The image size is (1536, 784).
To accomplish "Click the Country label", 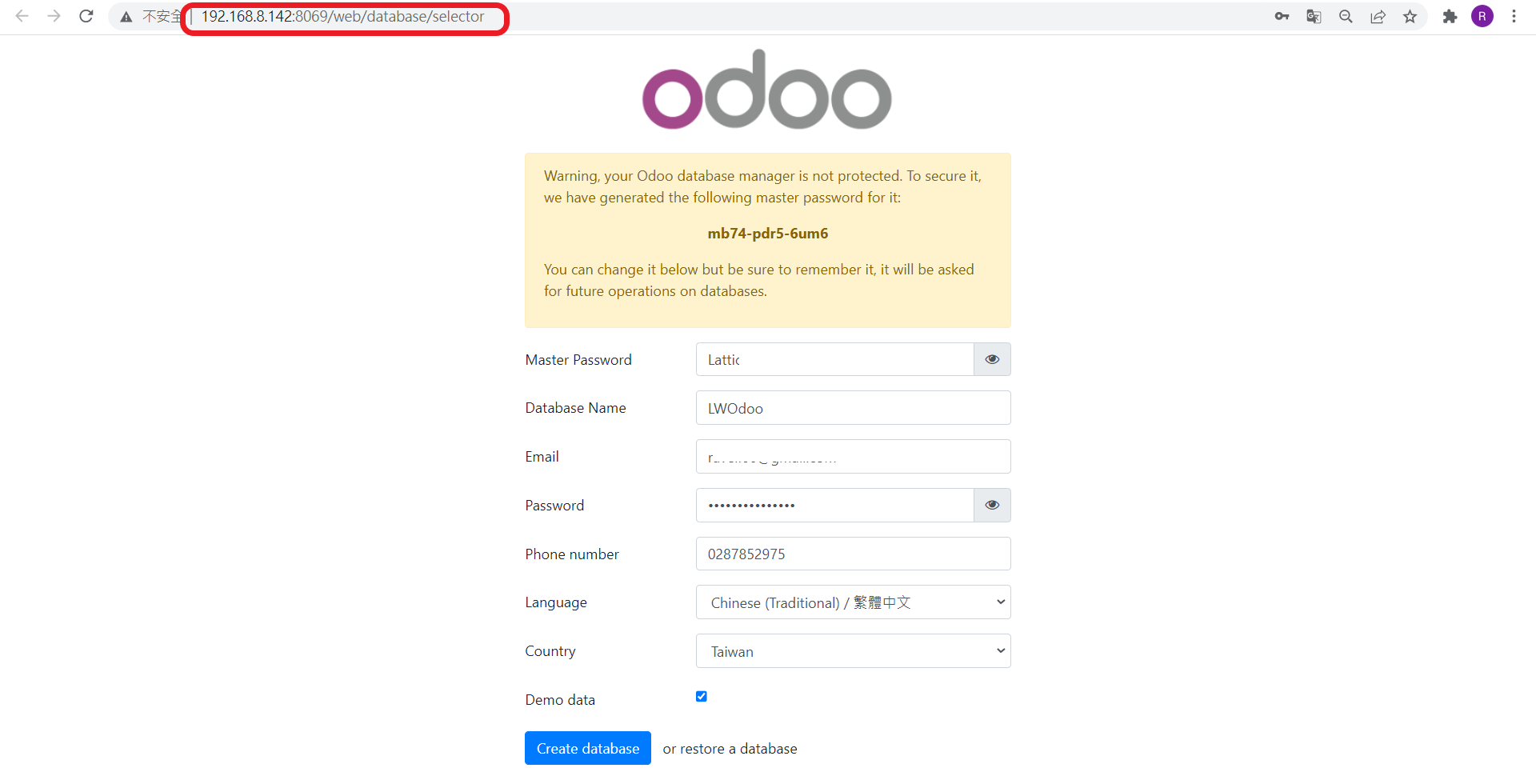I will pos(550,651).
